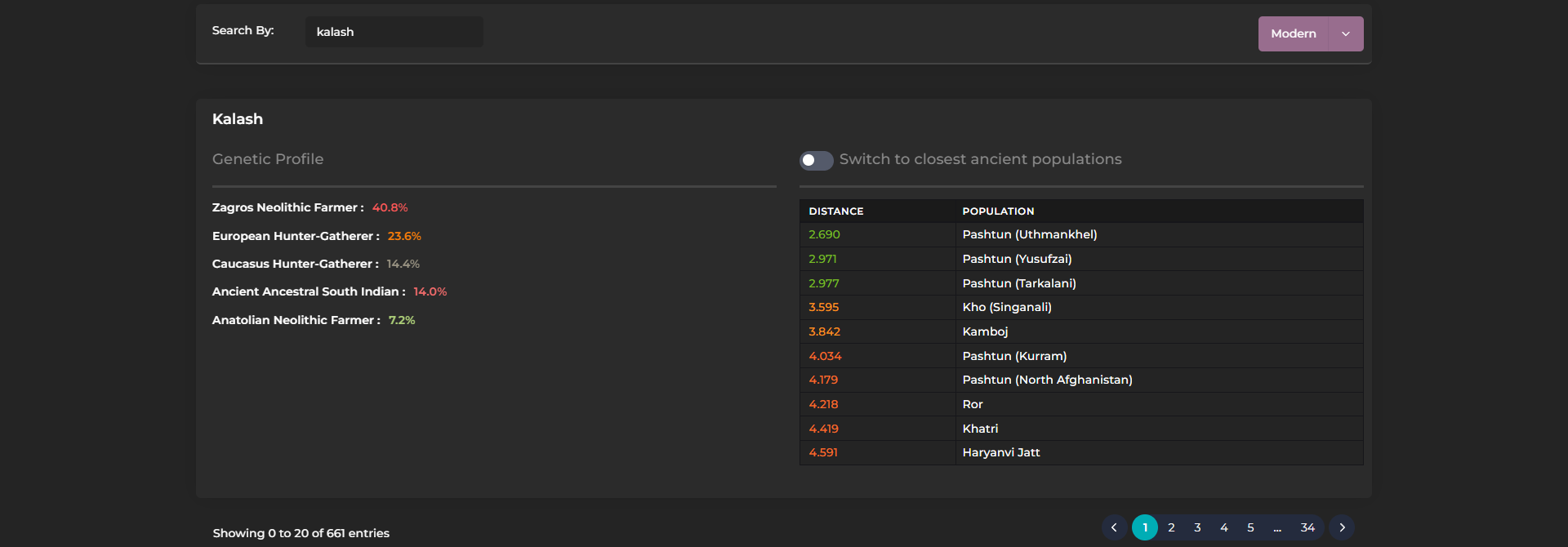Click the Modern button
This screenshot has width=1568, height=547.
click(1294, 34)
